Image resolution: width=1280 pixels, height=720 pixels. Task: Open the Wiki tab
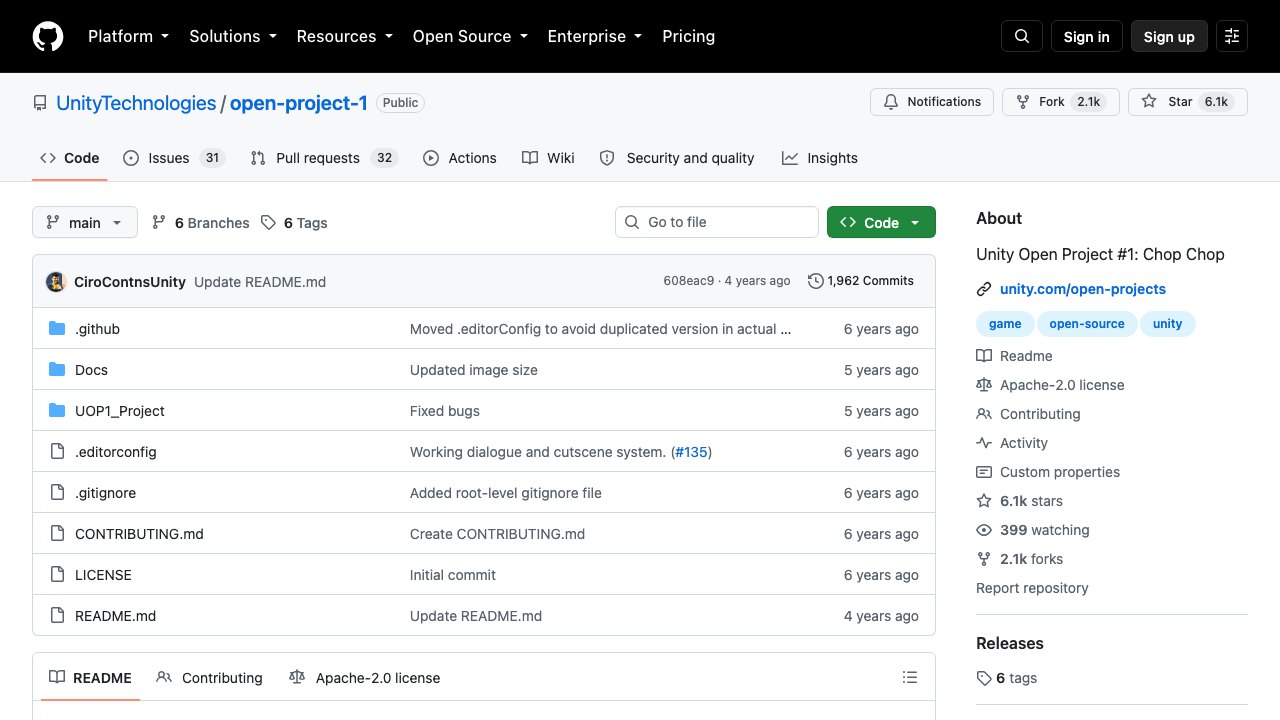(x=548, y=158)
